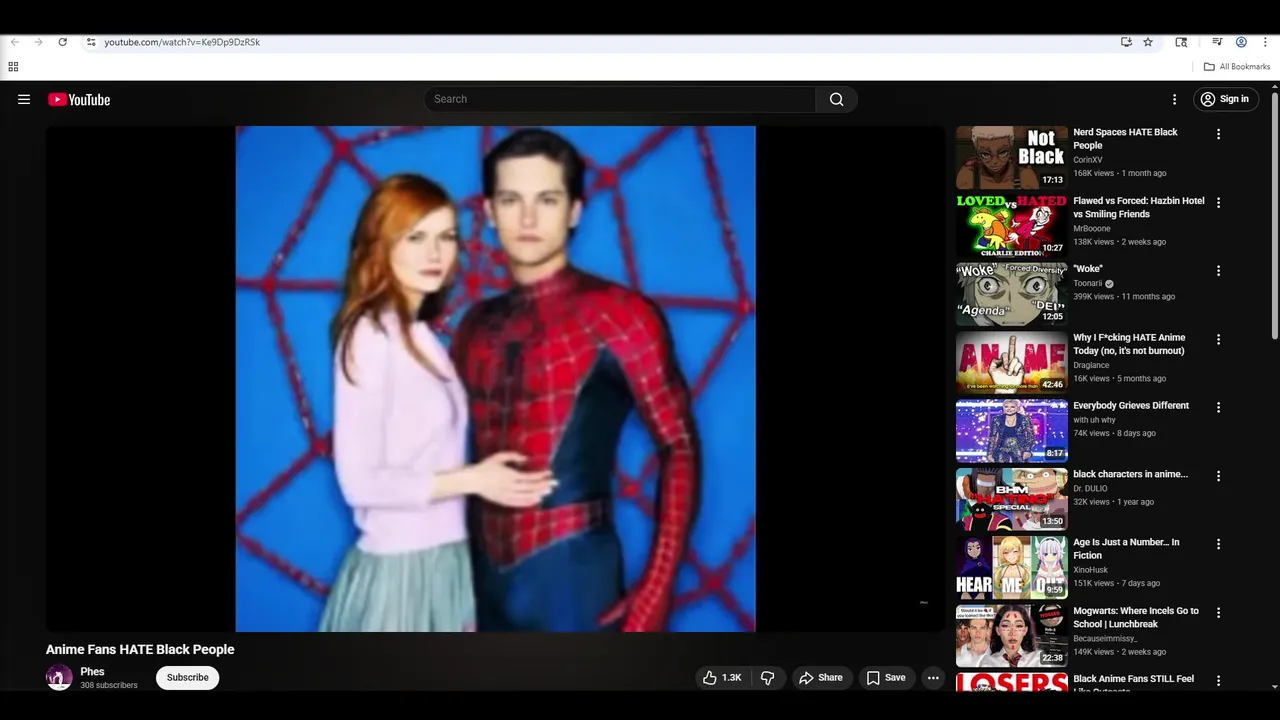The image size is (1280, 720).
Task: Open All Bookmarks folder
Action: [x=1237, y=67]
